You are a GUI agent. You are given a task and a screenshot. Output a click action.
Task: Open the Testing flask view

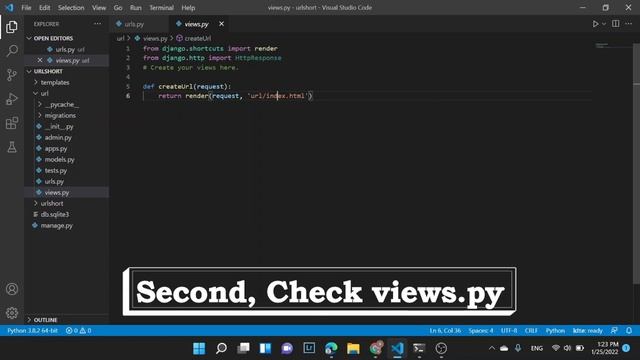(x=12, y=147)
